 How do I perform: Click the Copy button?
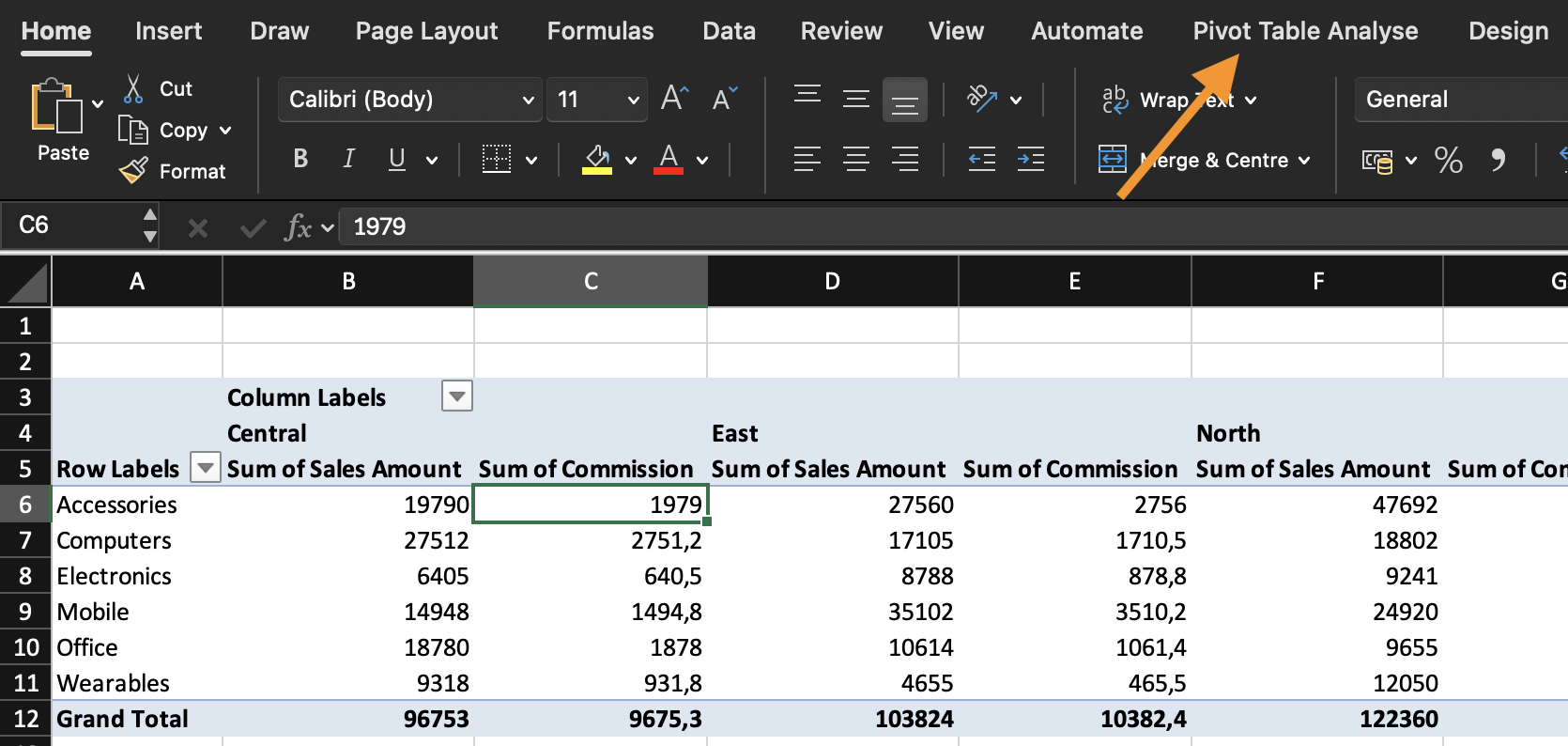(x=182, y=131)
